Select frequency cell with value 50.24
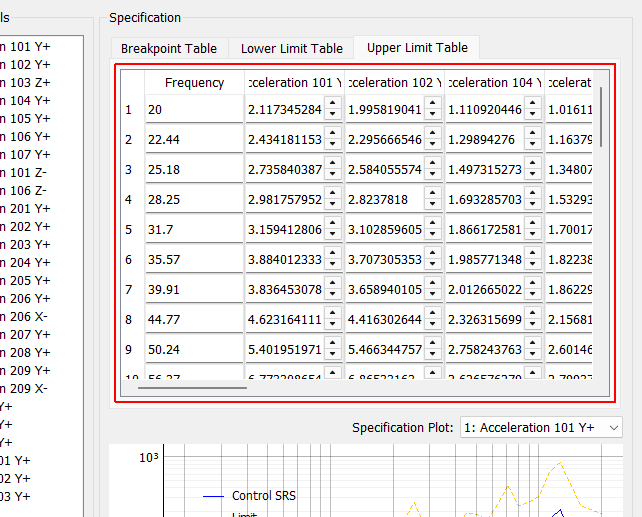 pyautogui.click(x=194, y=349)
